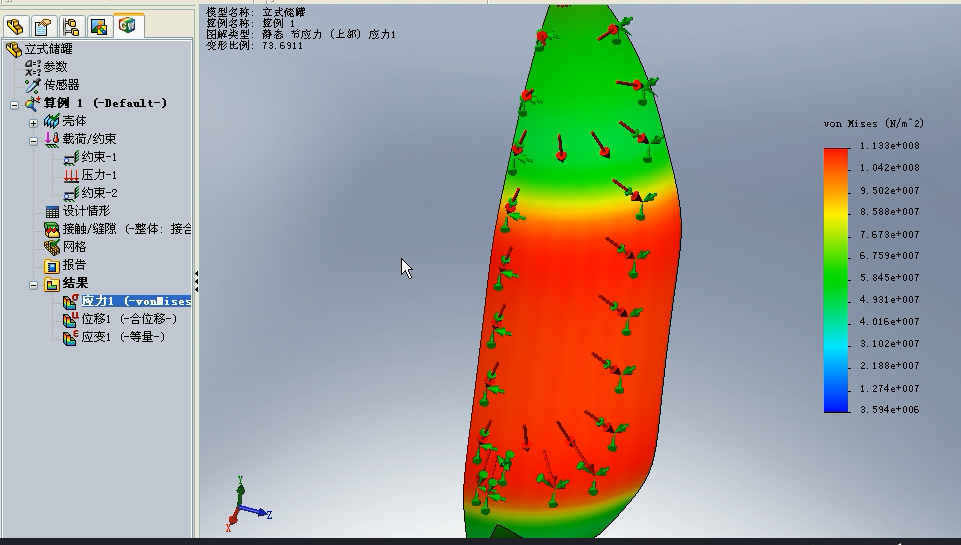Click the legend value 7.673e+007

pyautogui.click(x=889, y=234)
